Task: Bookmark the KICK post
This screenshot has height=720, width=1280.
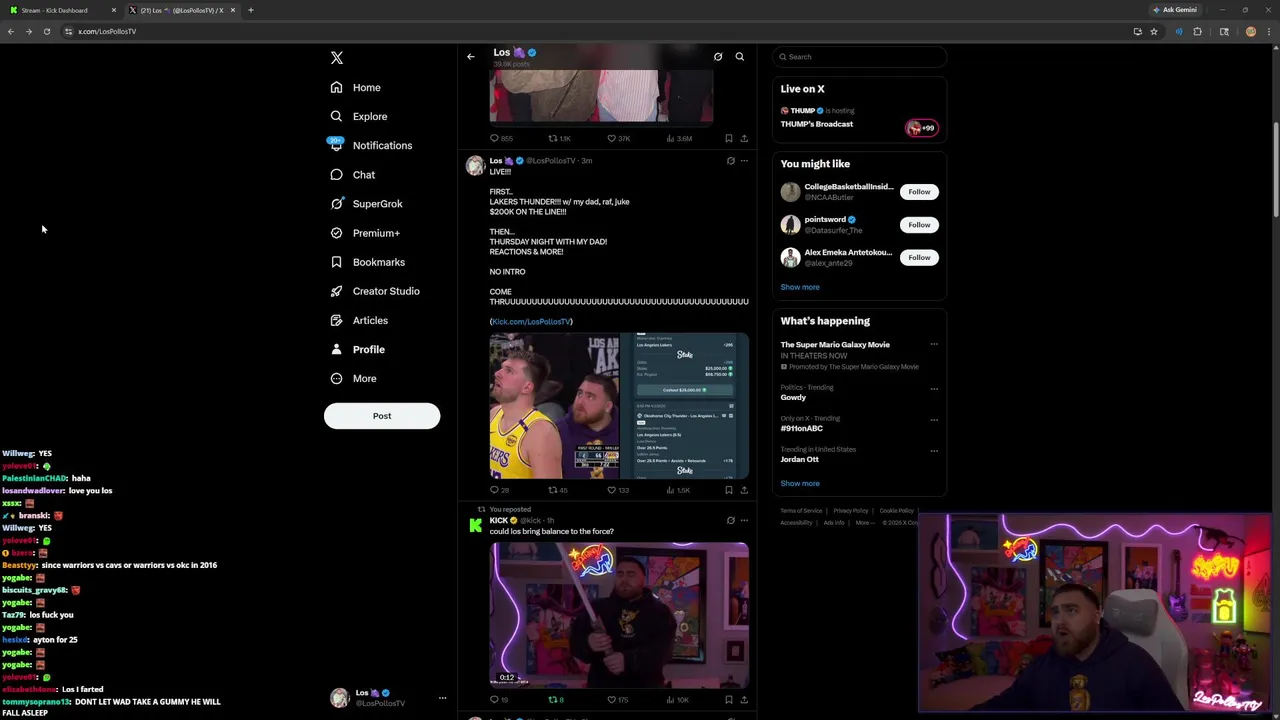Action: coord(729,700)
